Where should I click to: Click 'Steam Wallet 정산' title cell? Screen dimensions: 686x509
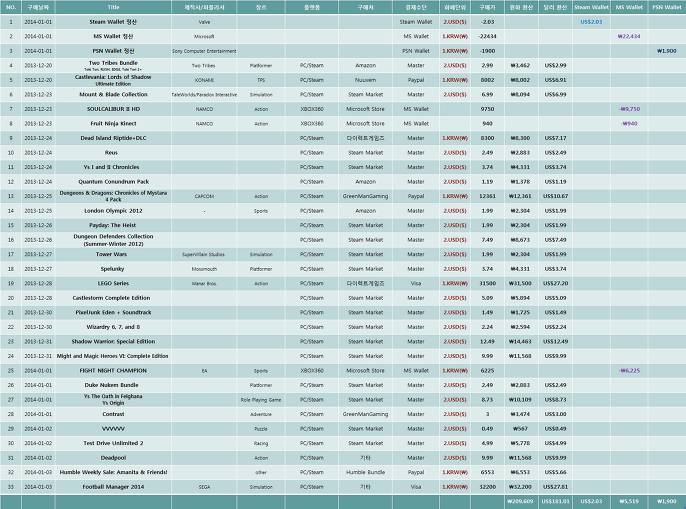(113, 22)
